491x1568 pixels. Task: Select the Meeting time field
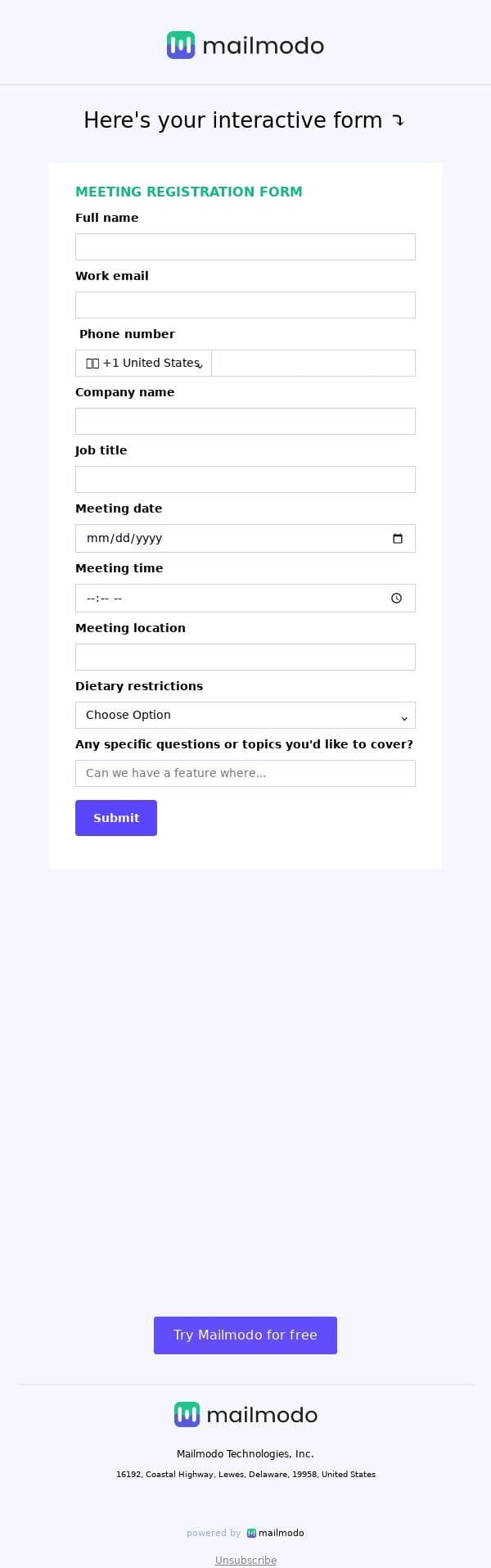229,599
